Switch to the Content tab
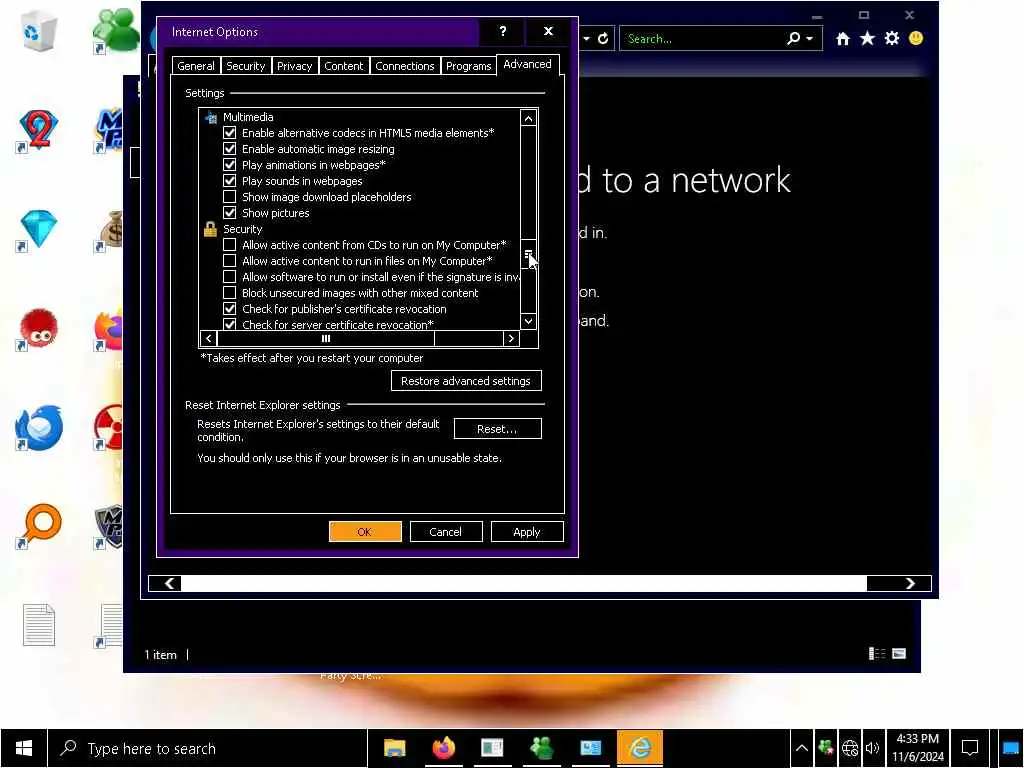Screen dimensions: 1024x768 (x=344, y=66)
